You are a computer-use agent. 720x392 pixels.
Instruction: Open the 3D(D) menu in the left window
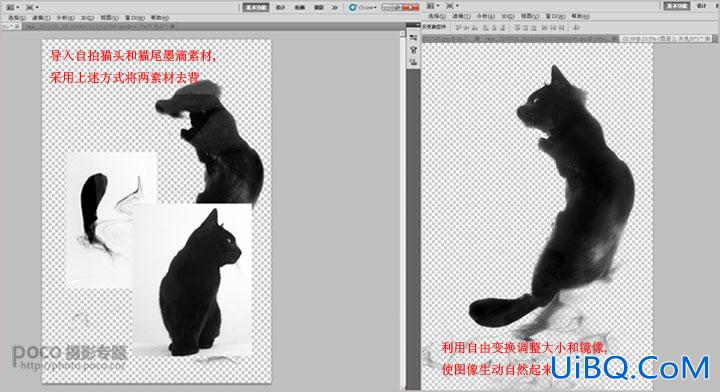click(88, 17)
